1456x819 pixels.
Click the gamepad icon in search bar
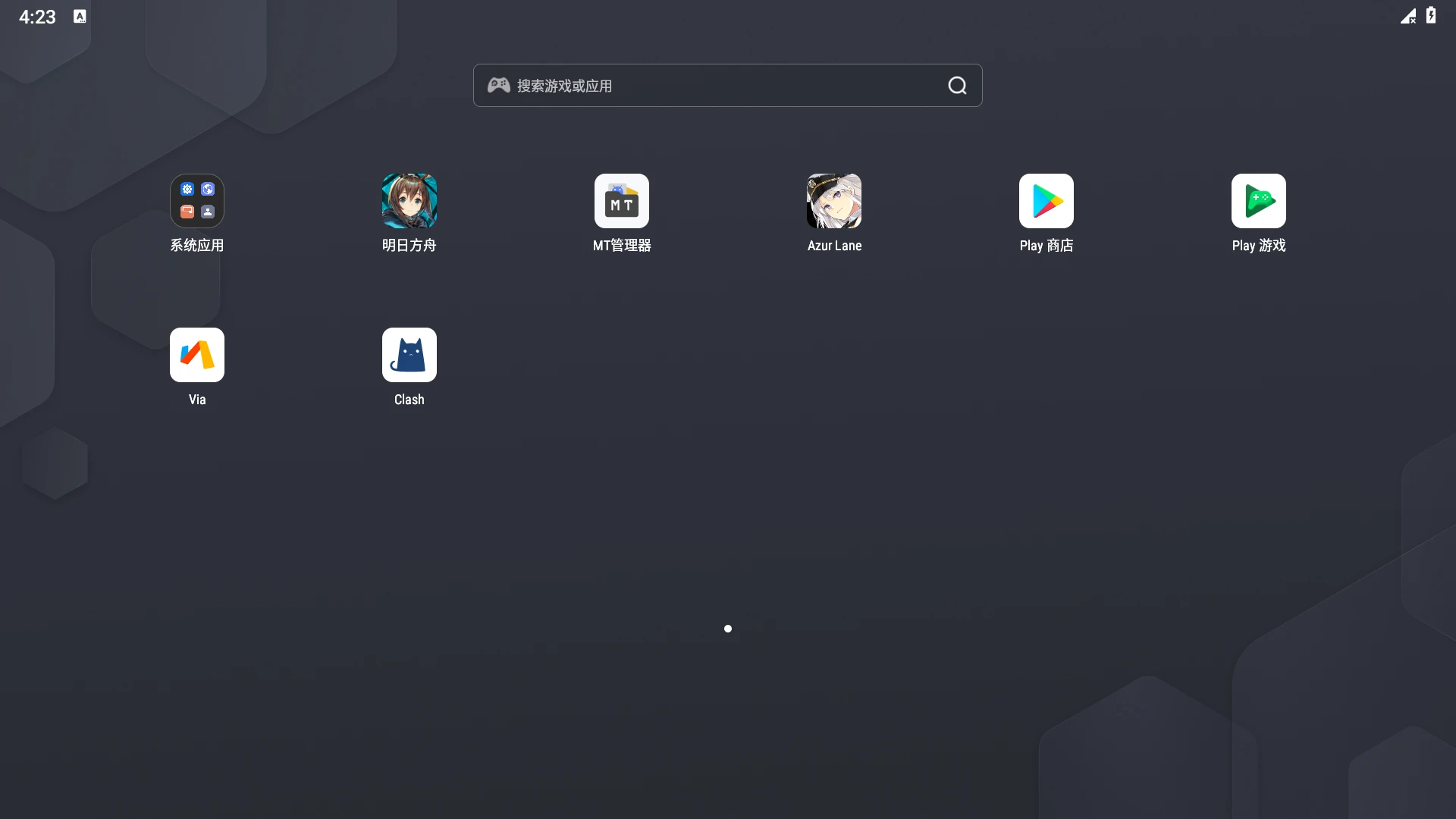click(x=498, y=85)
